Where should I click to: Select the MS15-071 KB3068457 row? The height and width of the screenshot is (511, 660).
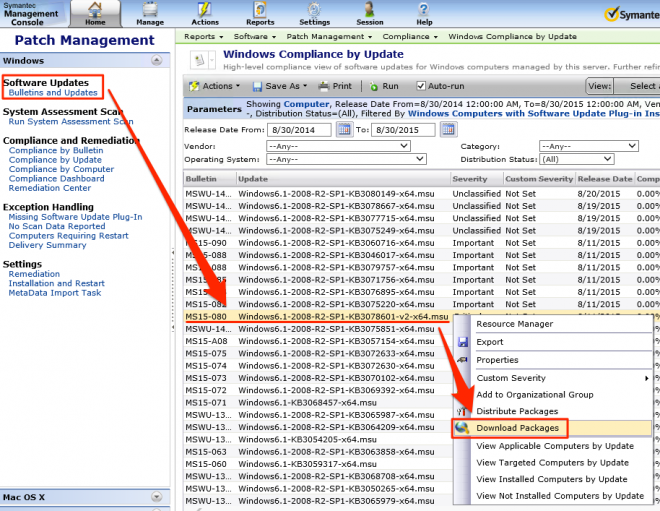coord(318,402)
